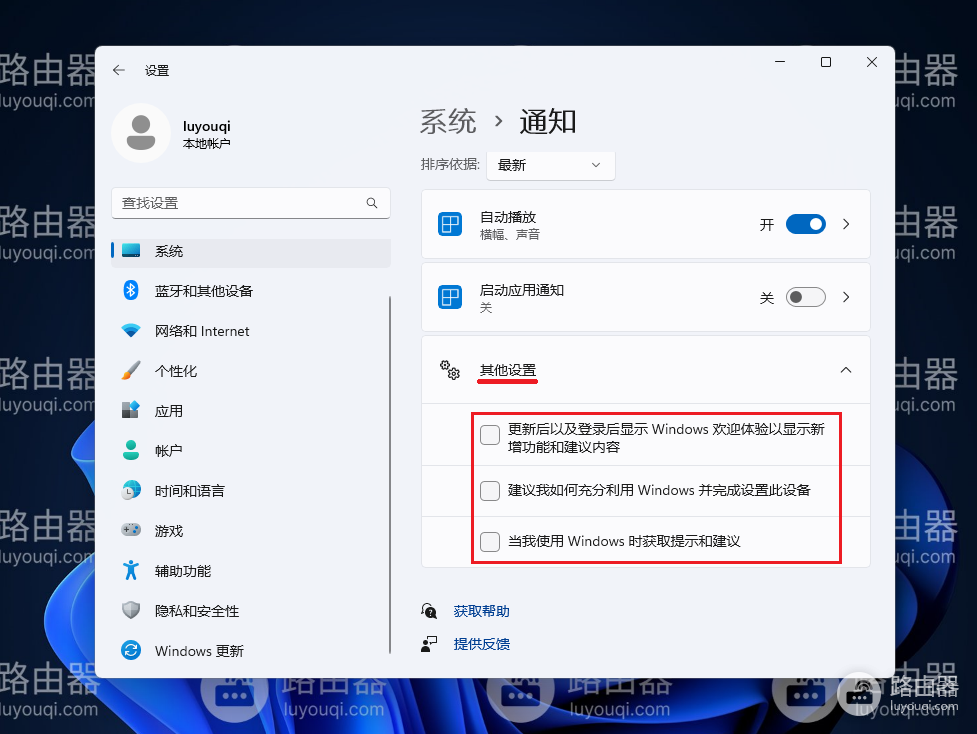Click the 提供反馈 link
The image size is (977, 734).
[482, 644]
